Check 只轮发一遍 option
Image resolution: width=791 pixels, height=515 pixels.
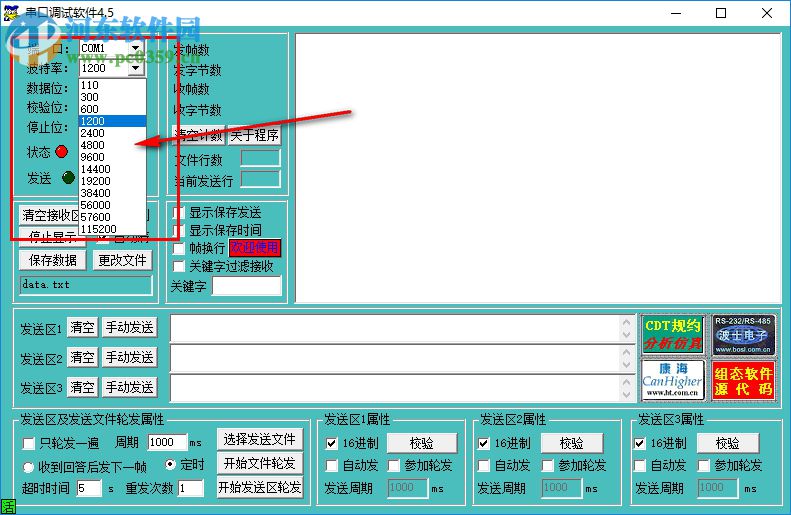click(x=29, y=443)
